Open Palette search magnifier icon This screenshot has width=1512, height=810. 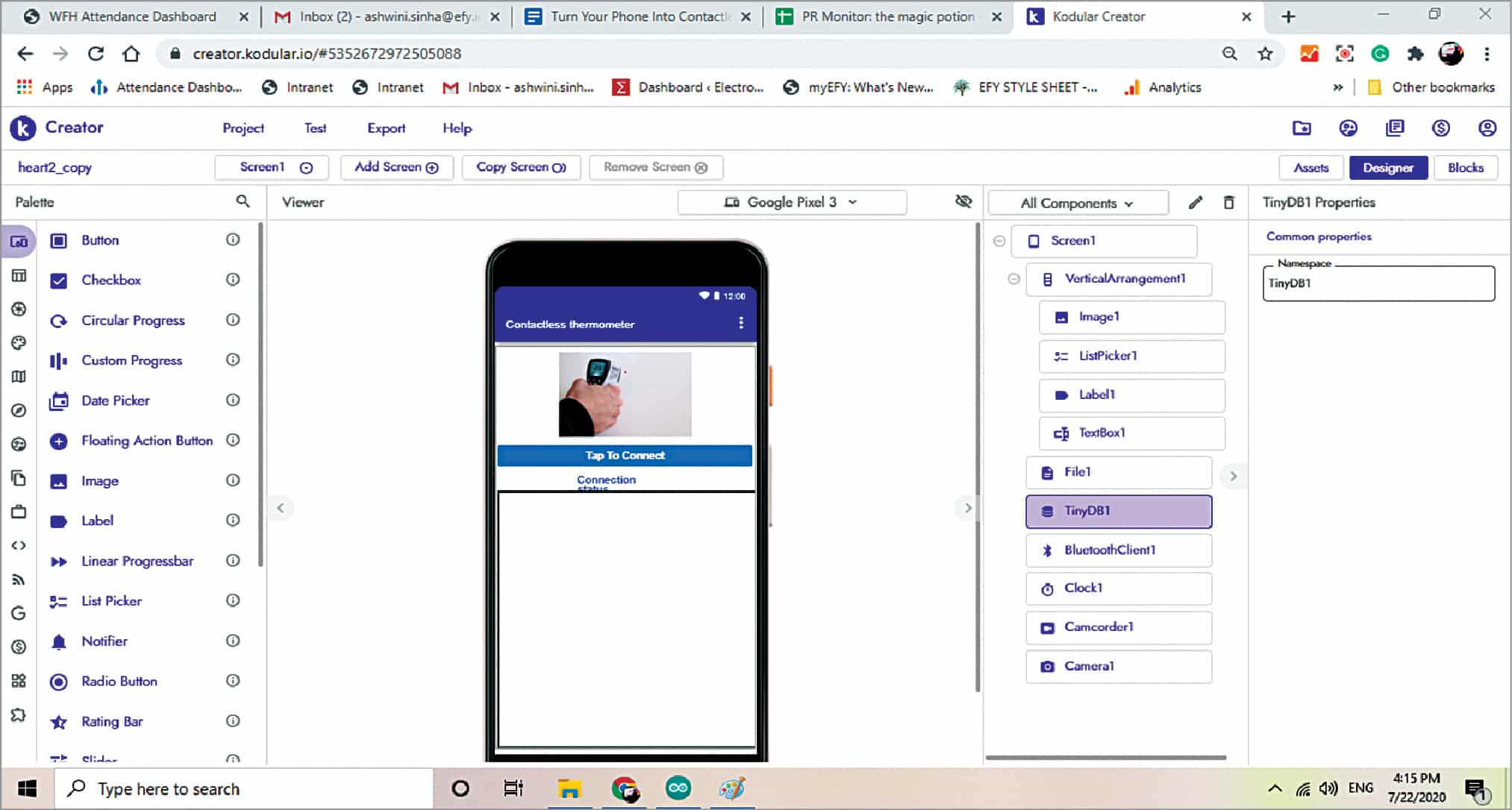243,201
